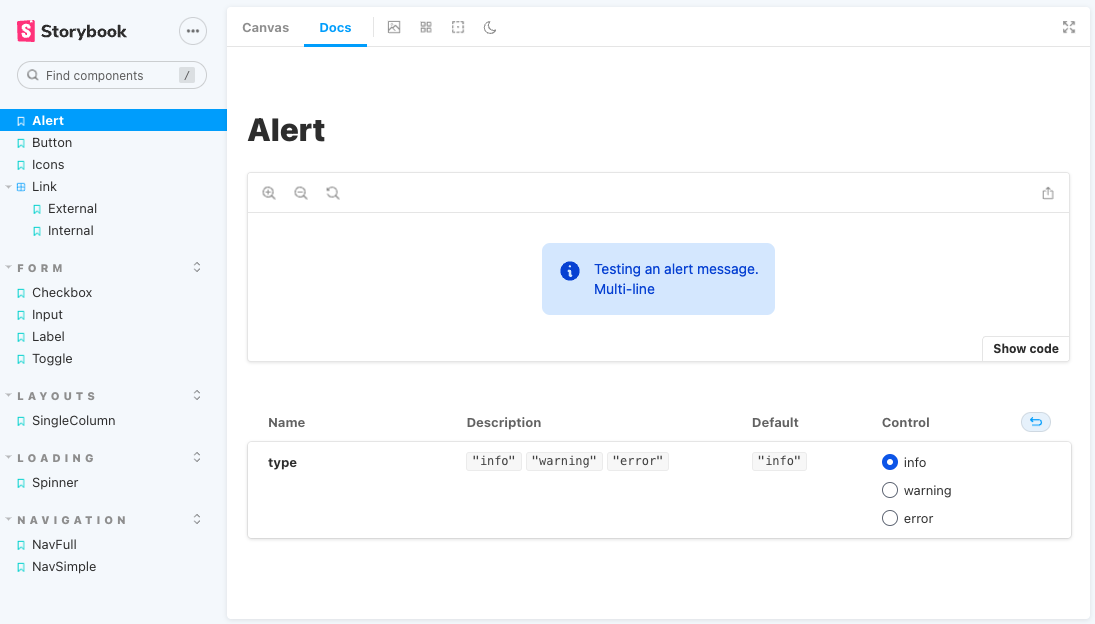Image resolution: width=1095 pixels, height=624 pixels.
Task: Open the Docs tab
Action: (335, 27)
